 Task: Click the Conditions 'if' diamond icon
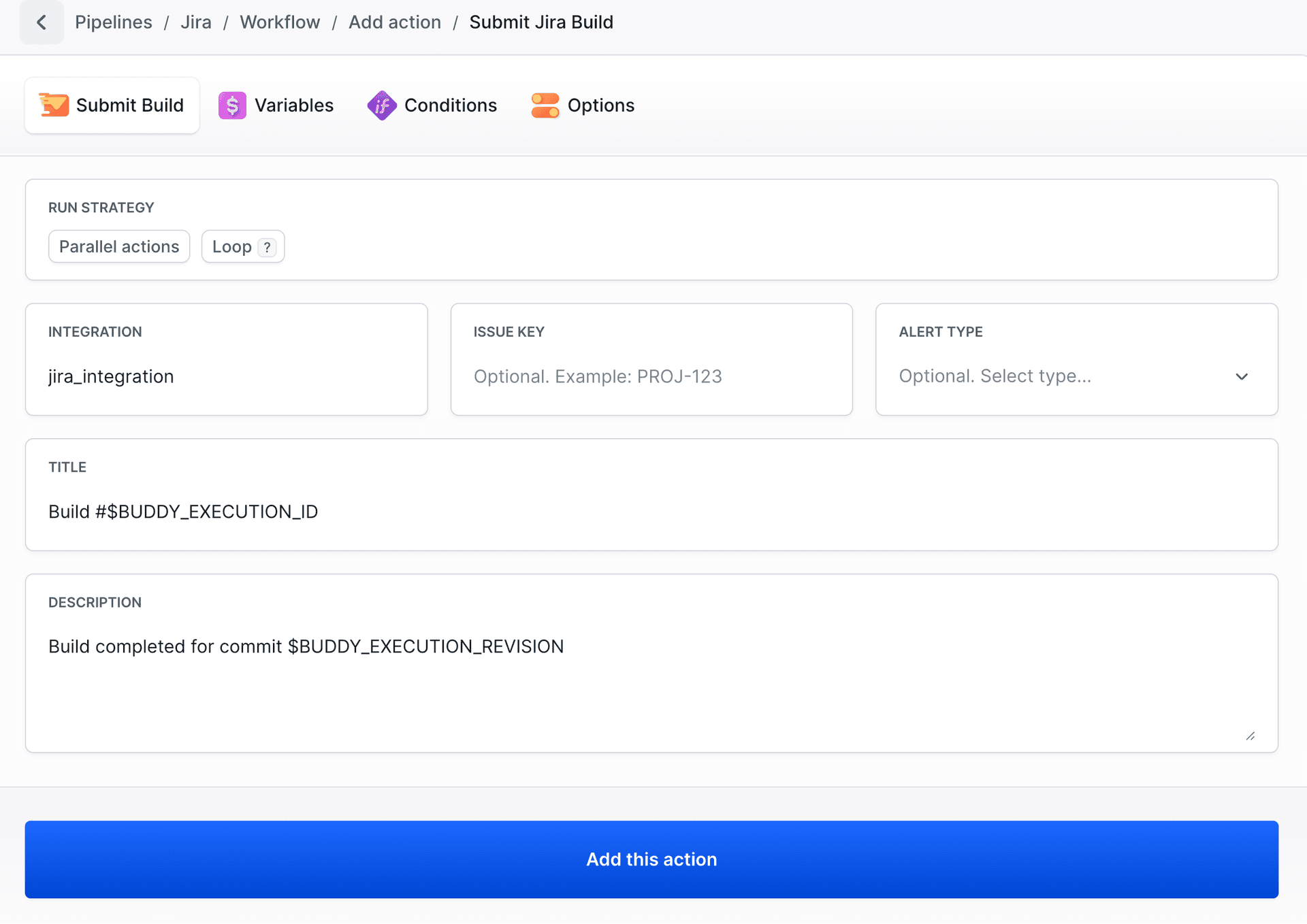382,105
